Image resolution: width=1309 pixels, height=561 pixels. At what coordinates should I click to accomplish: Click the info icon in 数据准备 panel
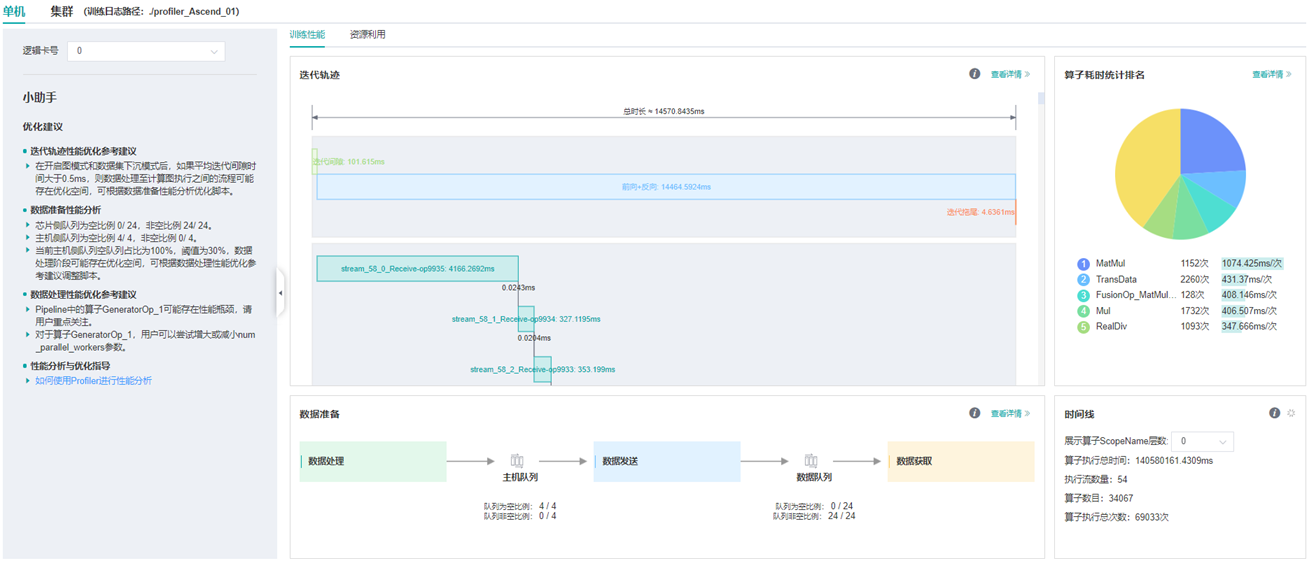tap(974, 413)
